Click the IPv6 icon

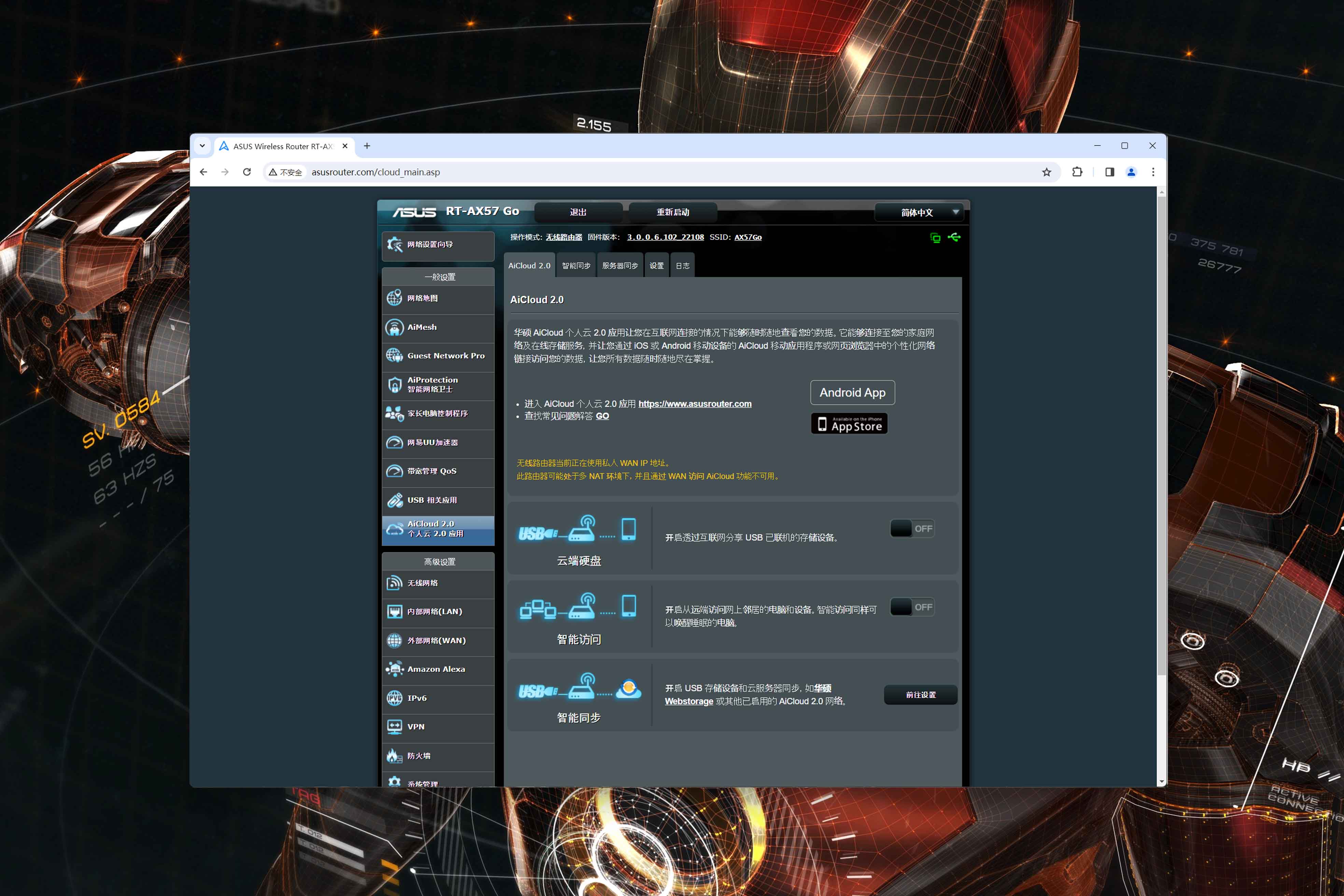click(x=394, y=698)
